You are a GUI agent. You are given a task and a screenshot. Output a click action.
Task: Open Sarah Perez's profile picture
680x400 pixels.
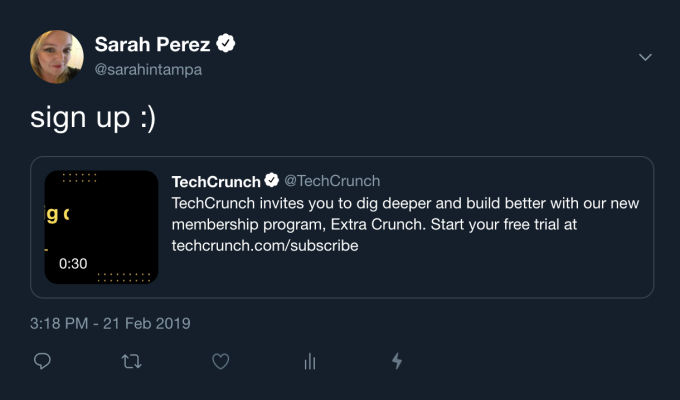57,56
